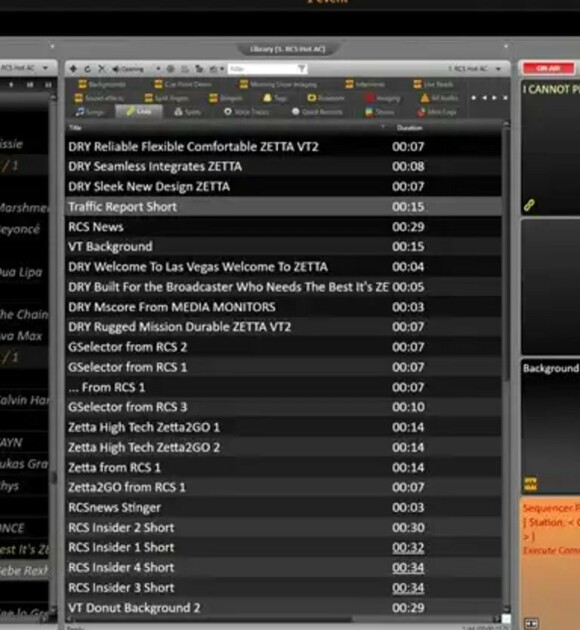Switch to the Songs tab
The image size is (580, 630).
[x=90, y=112]
